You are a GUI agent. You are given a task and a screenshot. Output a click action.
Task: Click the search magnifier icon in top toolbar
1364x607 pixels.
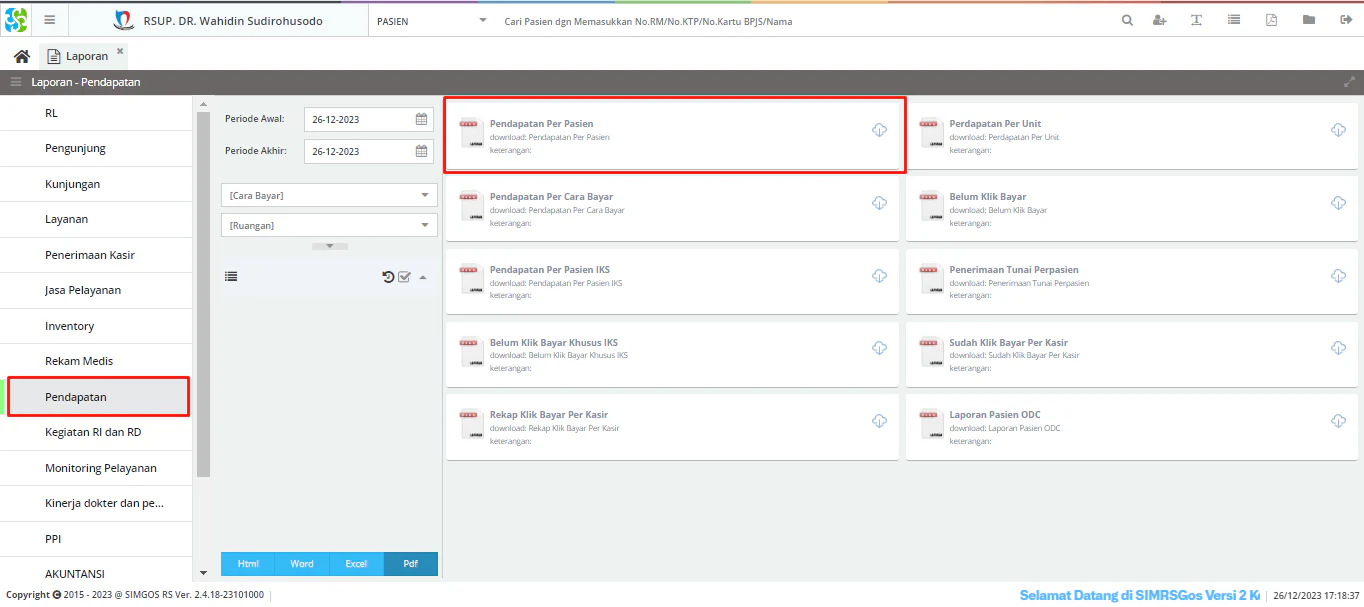(x=1127, y=20)
